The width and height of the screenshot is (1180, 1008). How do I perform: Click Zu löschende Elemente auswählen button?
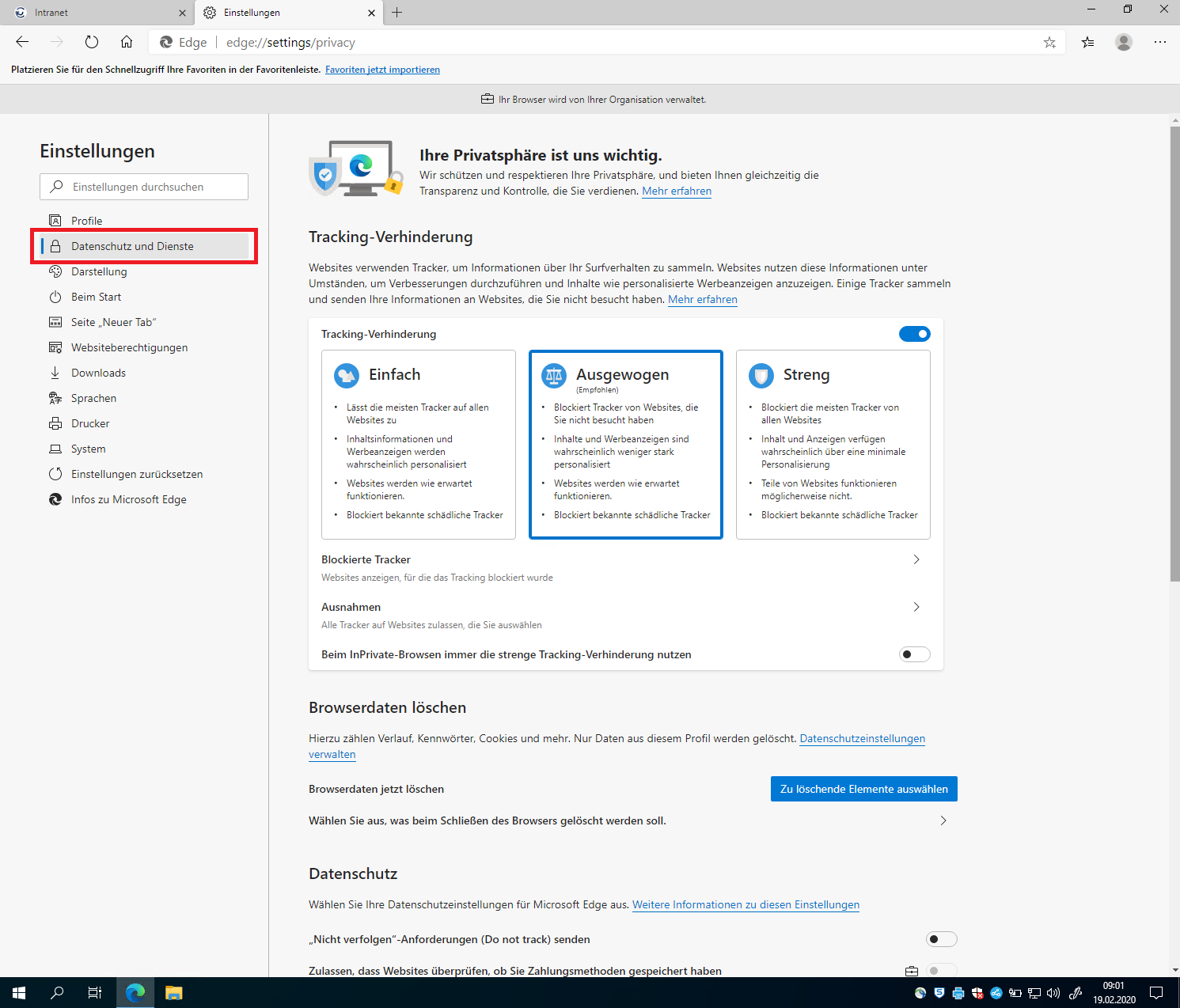[x=863, y=789]
